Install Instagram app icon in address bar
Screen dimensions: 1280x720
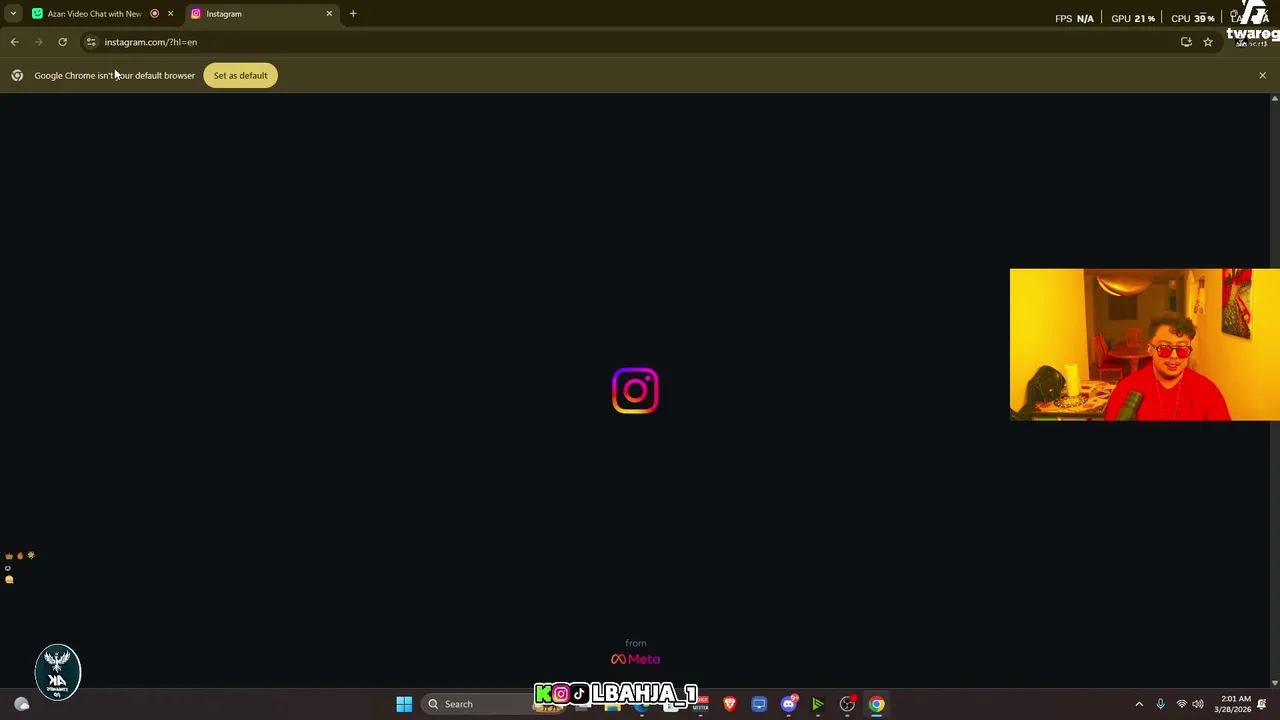tap(1186, 42)
